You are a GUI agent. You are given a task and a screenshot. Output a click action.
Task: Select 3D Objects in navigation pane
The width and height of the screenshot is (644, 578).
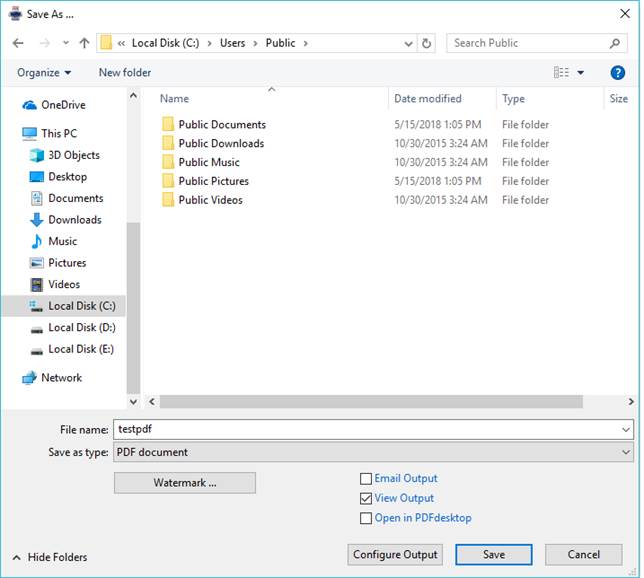tap(73, 155)
